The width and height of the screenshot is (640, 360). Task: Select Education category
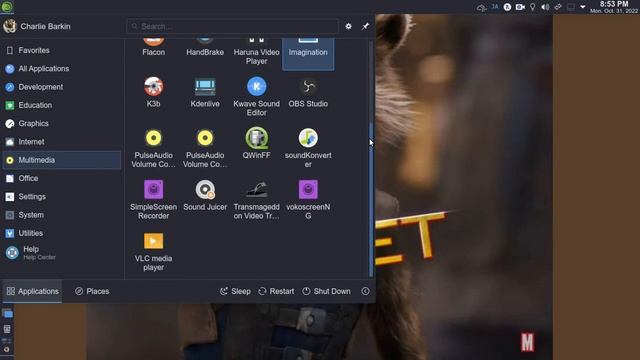[62, 105]
